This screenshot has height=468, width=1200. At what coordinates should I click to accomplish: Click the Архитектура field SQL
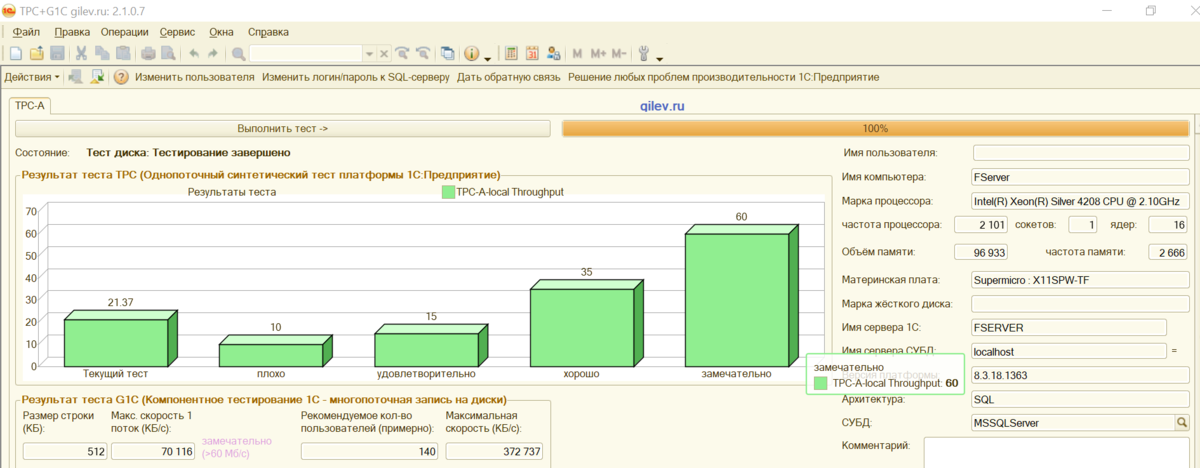(1080, 399)
